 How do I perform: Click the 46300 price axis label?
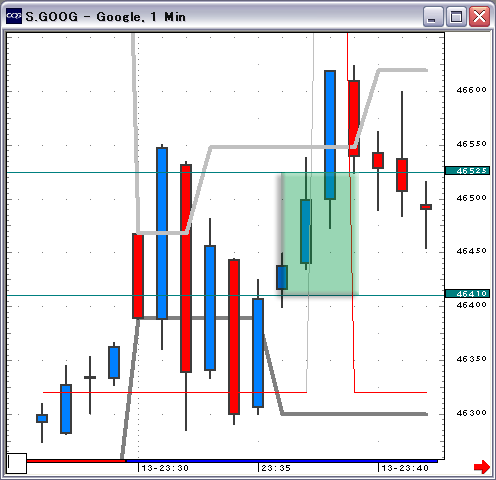(x=471, y=413)
